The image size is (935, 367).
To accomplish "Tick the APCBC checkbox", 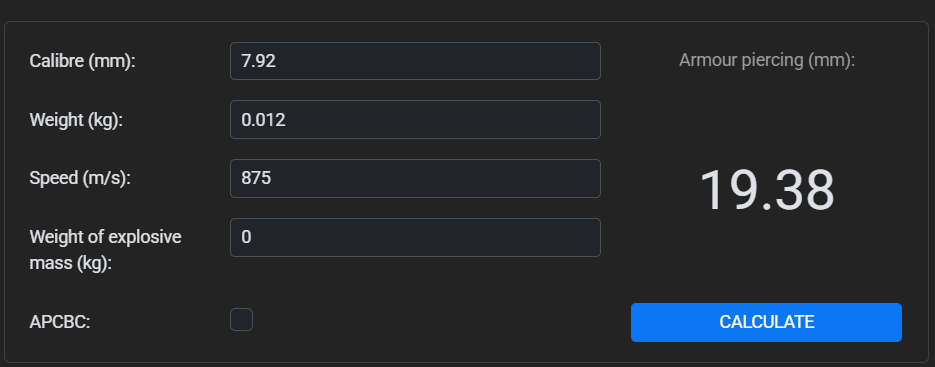I will coord(242,319).
